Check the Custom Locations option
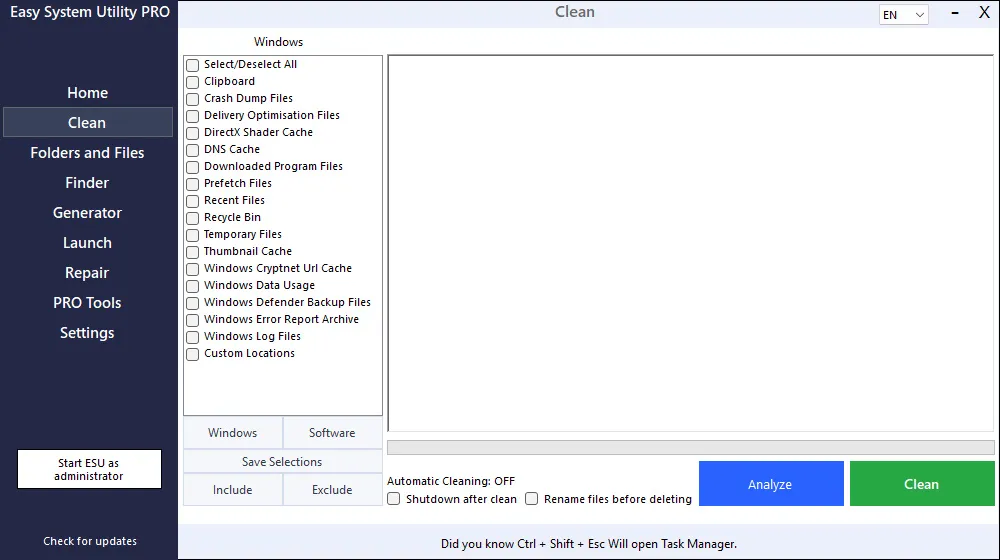This screenshot has height=560, width=1000. click(x=193, y=354)
